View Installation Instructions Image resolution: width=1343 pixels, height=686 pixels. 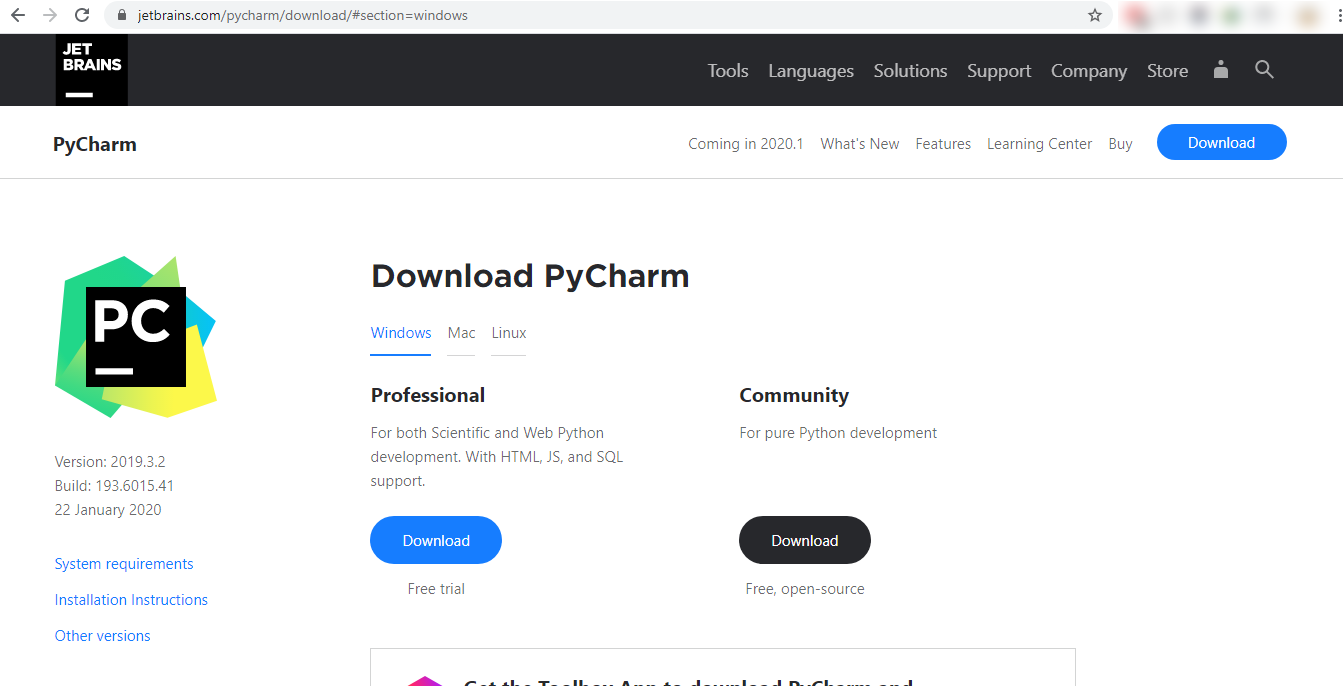point(131,599)
